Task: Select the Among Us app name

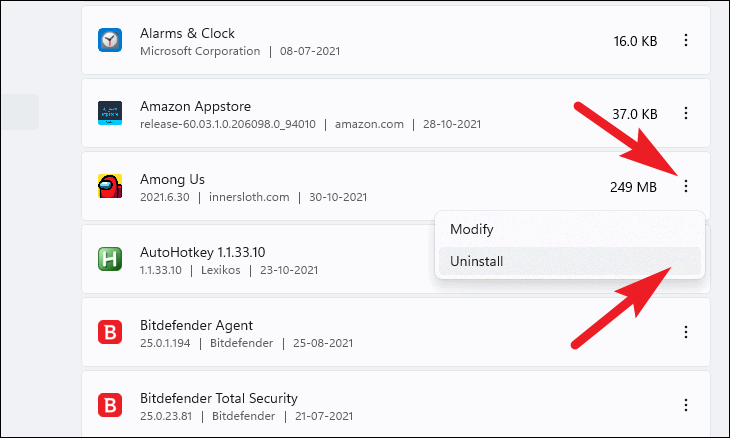Action: click(x=172, y=179)
